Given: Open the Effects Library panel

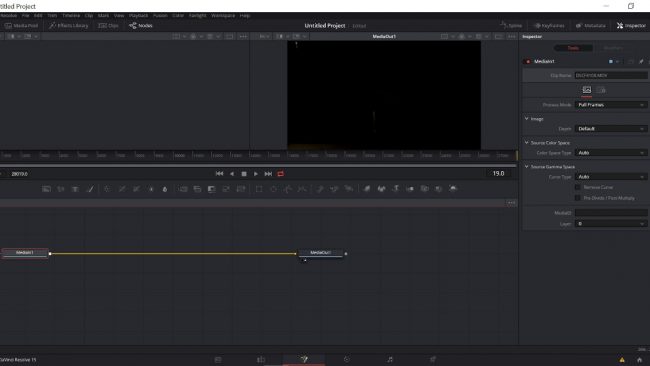Looking at the screenshot, I should click(x=68, y=26).
